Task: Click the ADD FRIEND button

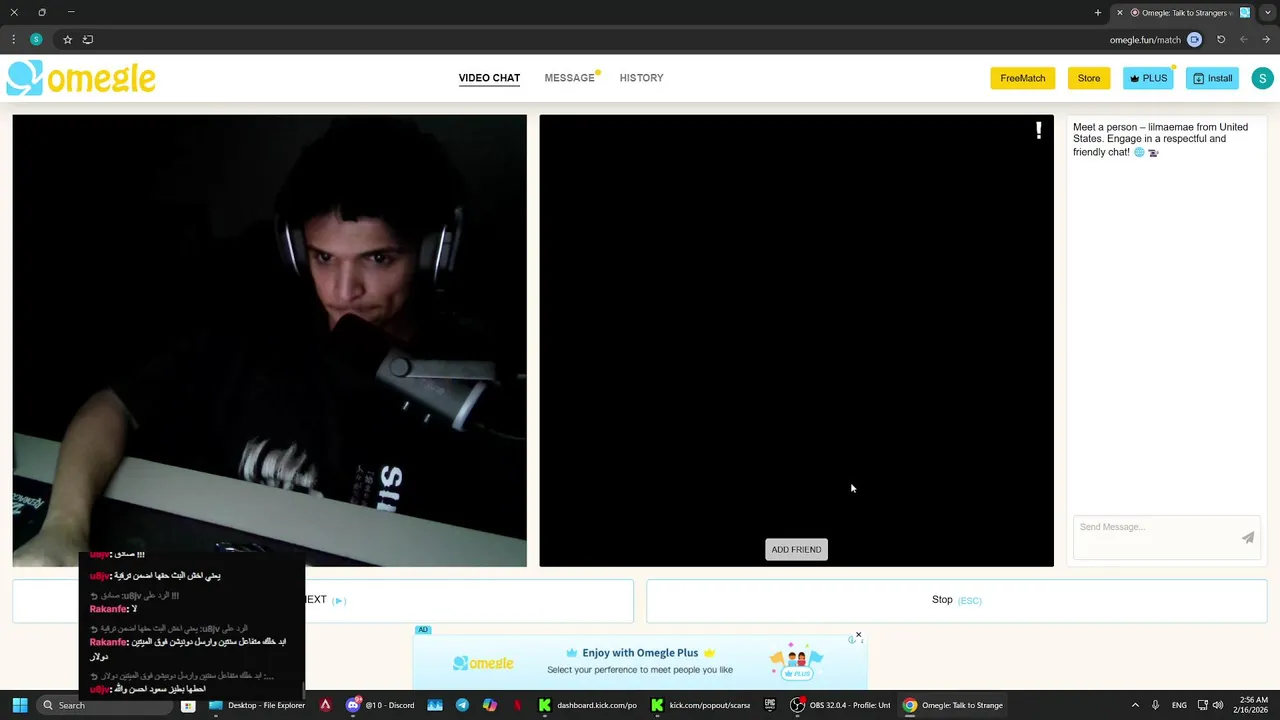Action: (796, 549)
